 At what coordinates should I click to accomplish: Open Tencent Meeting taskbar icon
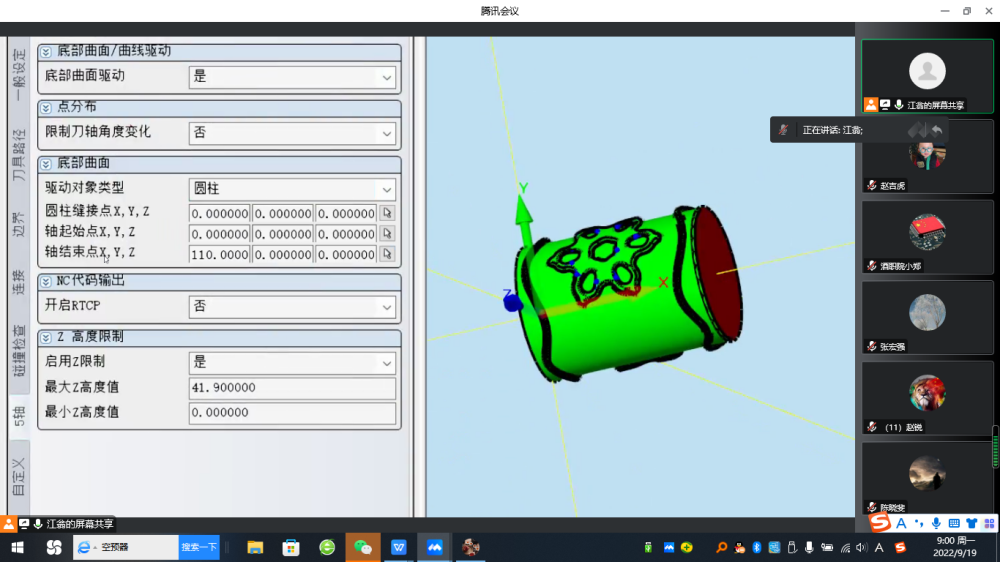435,547
